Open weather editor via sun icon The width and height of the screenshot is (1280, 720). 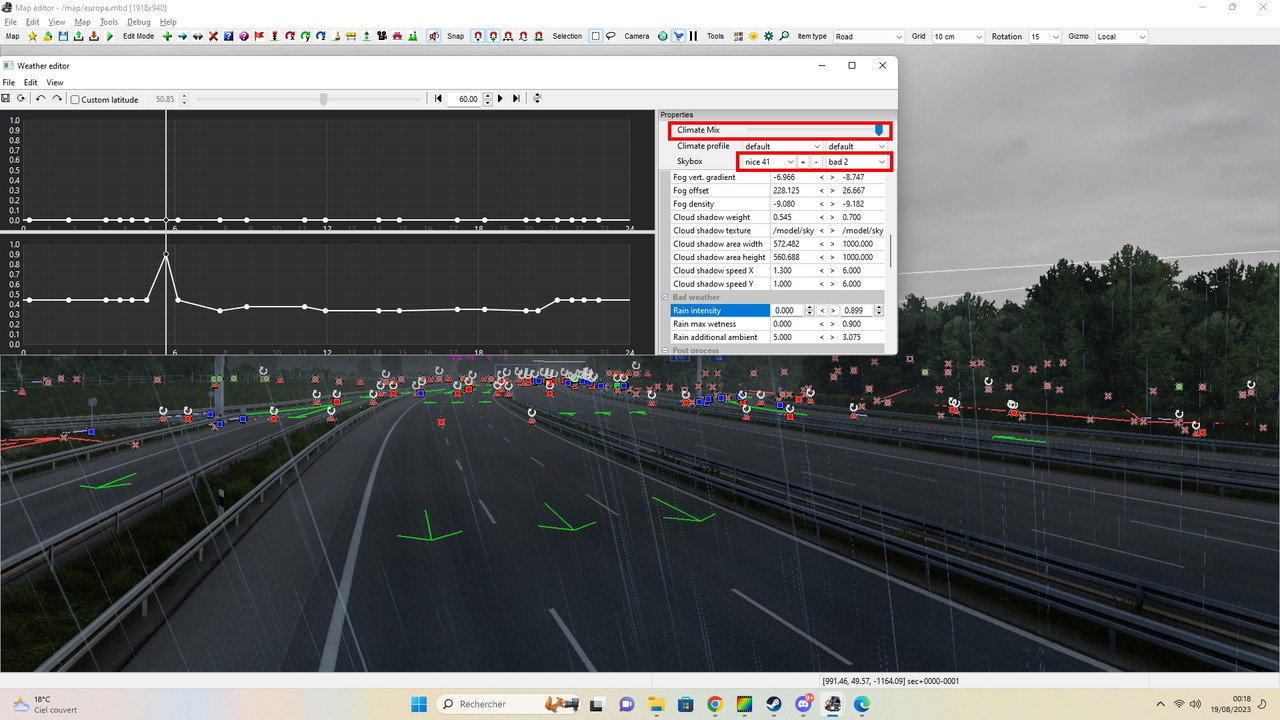(x=753, y=36)
